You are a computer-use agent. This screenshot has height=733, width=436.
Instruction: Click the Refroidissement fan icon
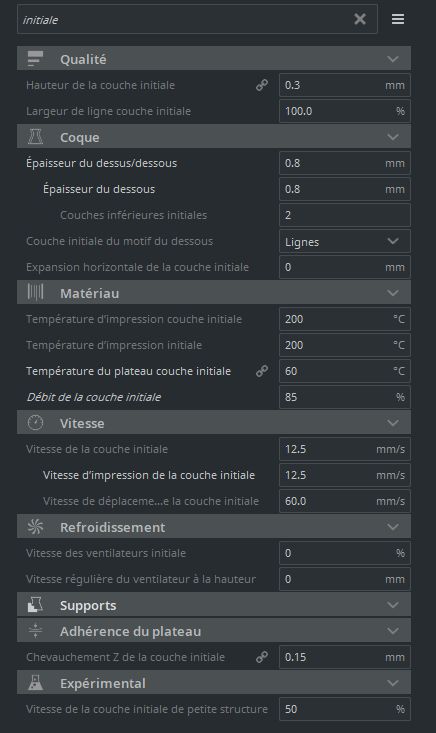coord(36,527)
